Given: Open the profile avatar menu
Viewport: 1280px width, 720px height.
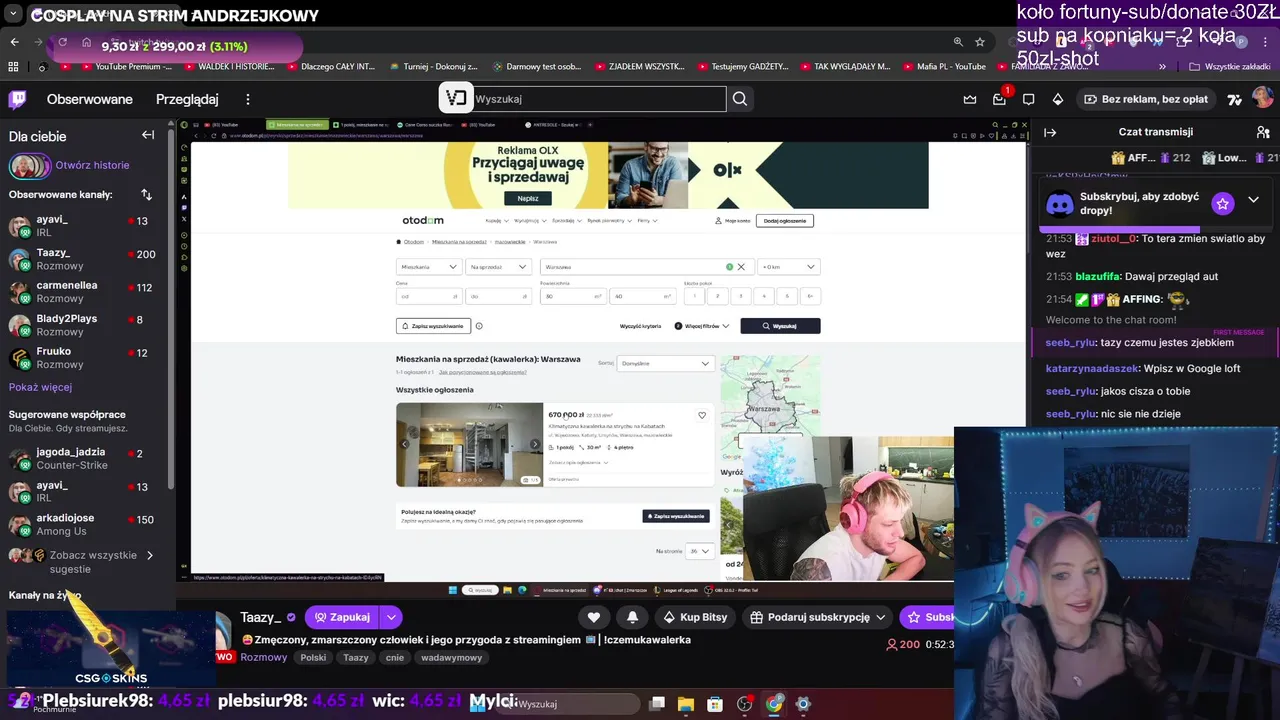Looking at the screenshot, I should pos(1262,97).
